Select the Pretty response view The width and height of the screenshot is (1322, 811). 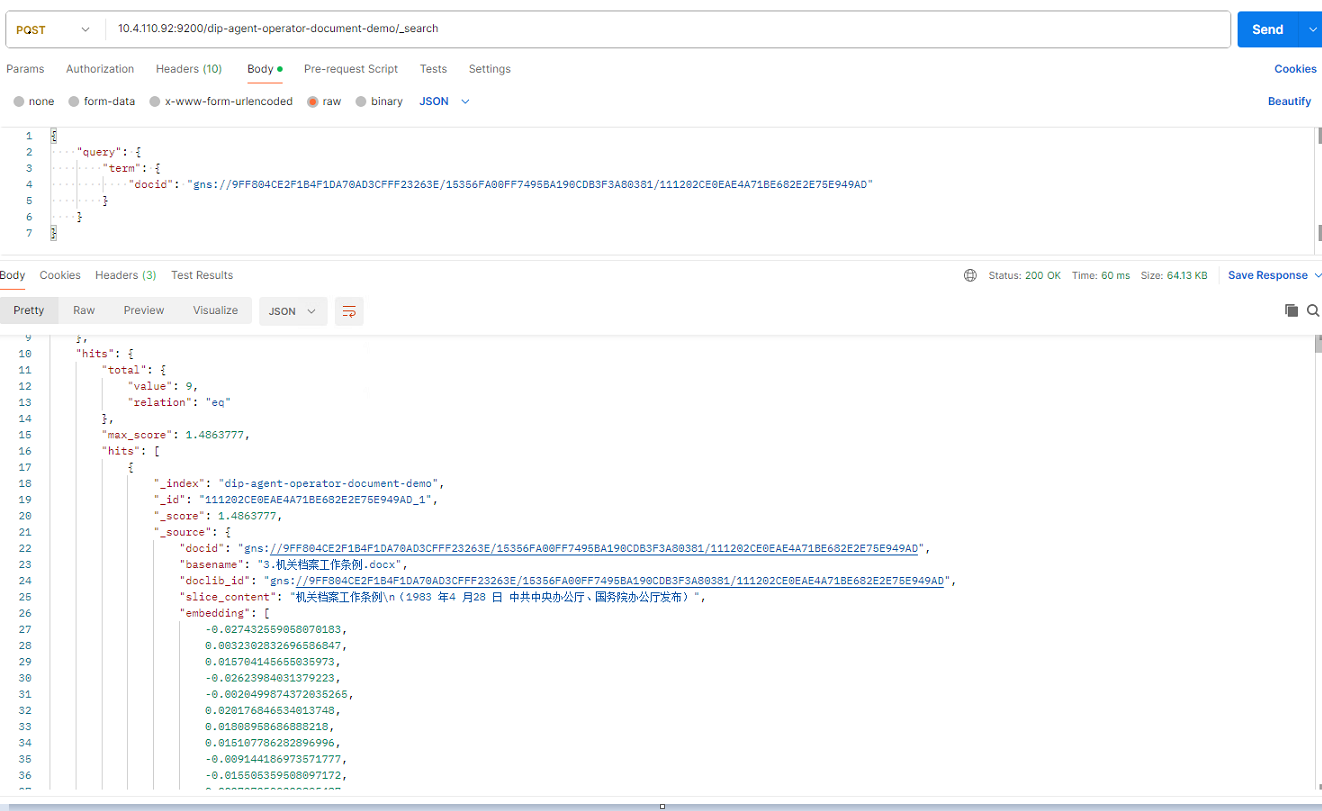tap(29, 311)
